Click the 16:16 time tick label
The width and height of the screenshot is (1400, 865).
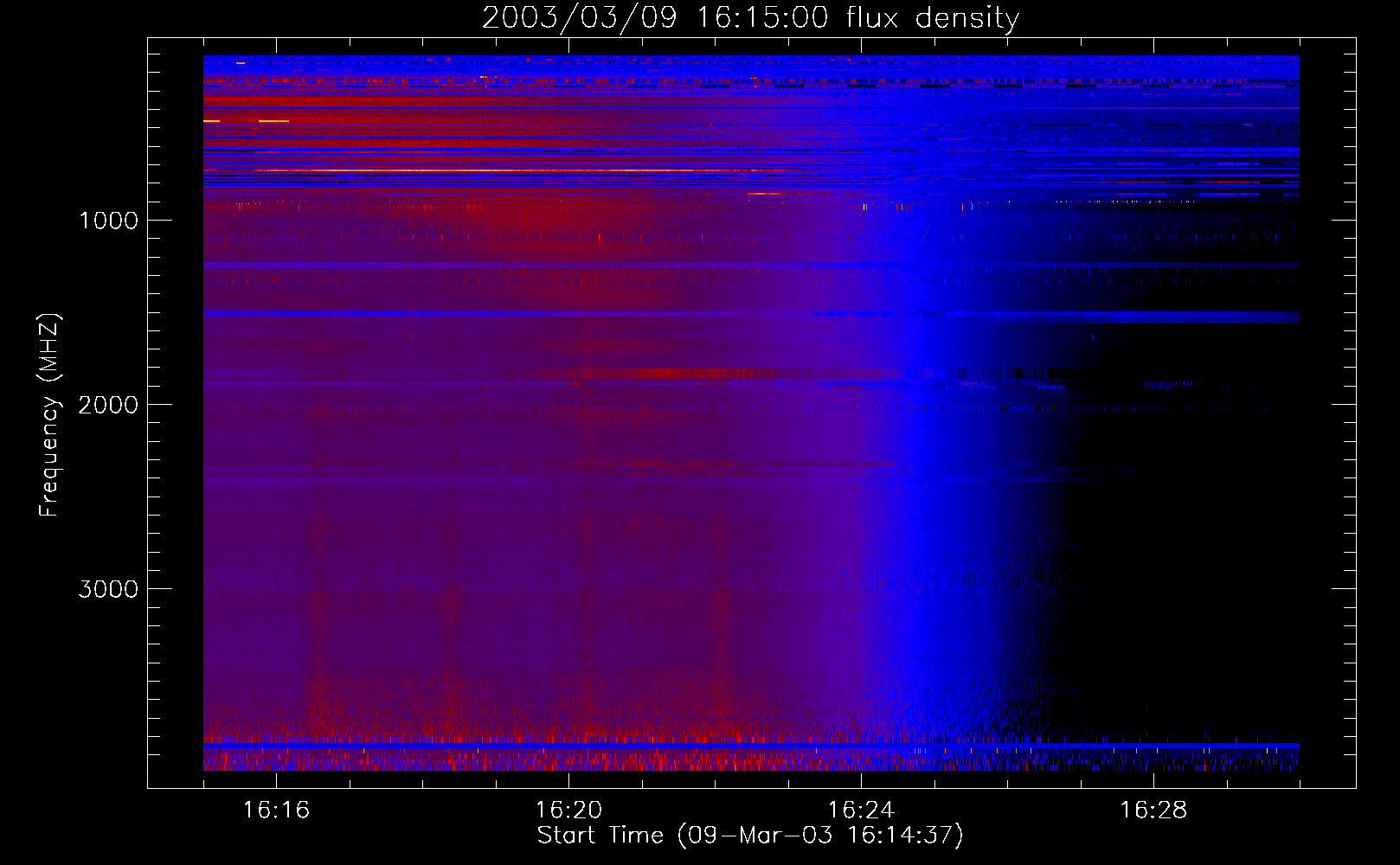click(276, 810)
